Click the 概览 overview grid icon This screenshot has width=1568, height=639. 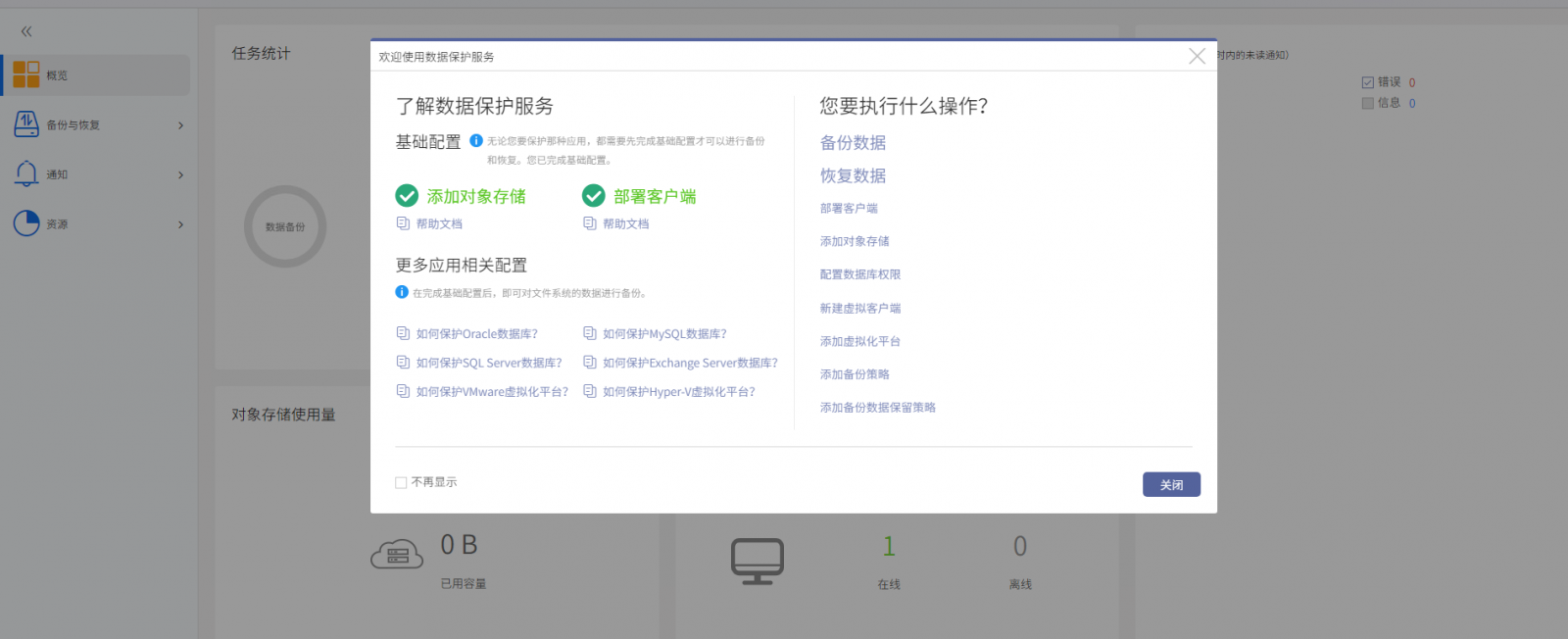[26, 74]
